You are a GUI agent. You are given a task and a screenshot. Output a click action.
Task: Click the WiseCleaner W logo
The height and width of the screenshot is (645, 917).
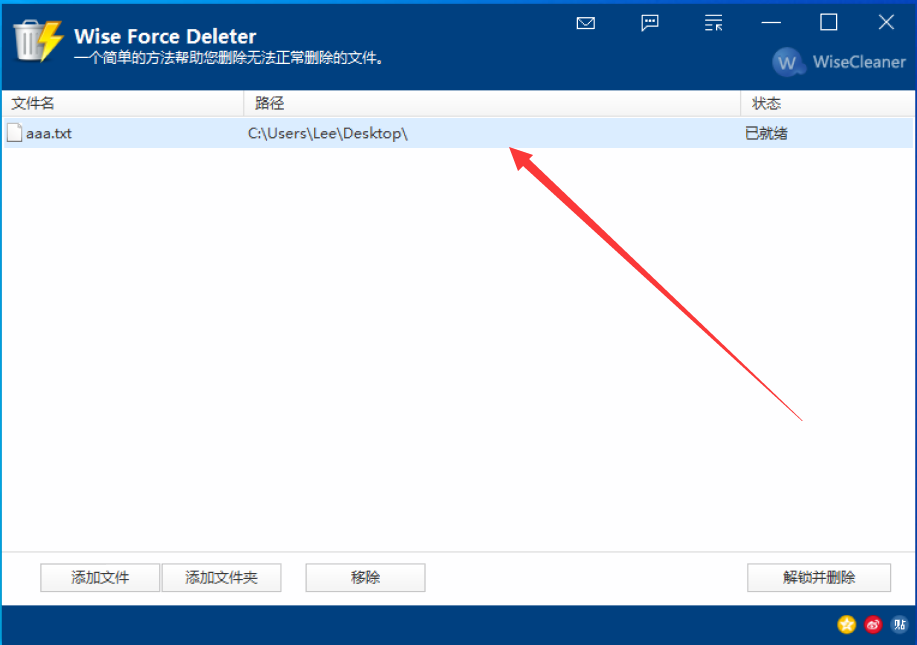click(x=788, y=61)
